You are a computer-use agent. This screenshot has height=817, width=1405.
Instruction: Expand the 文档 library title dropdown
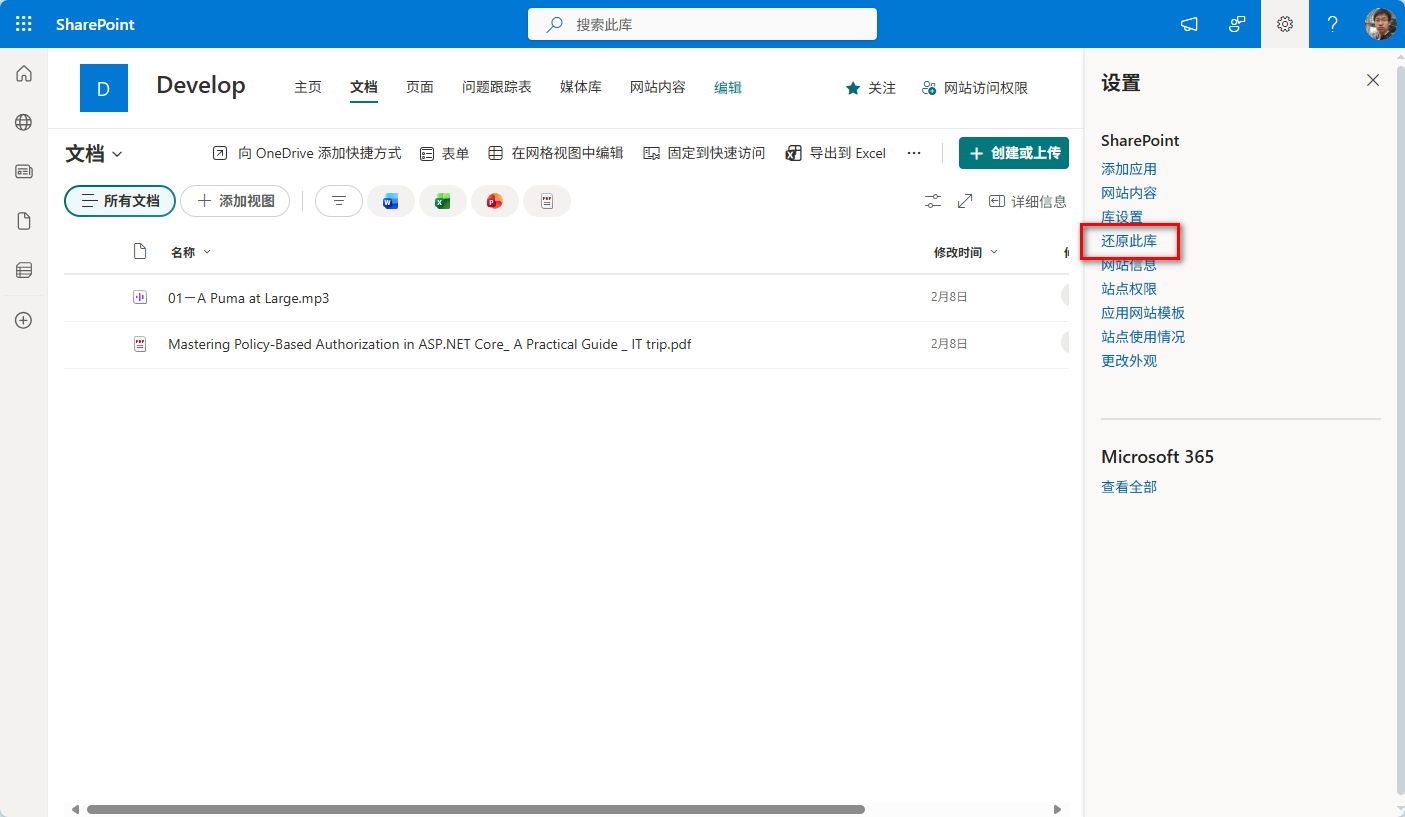94,154
